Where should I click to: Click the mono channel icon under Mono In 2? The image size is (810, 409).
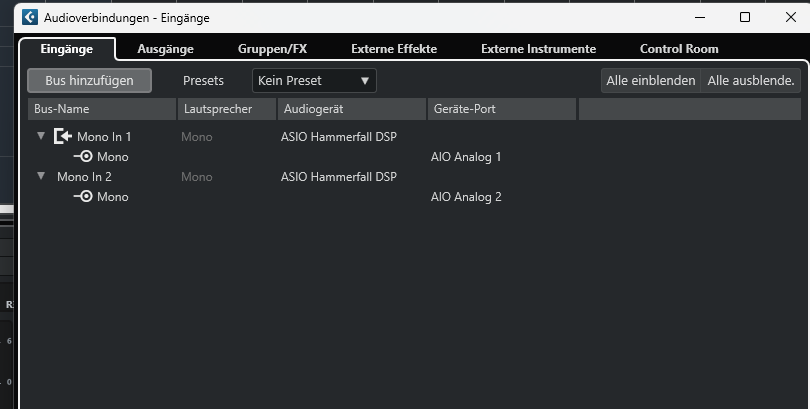click(83, 197)
